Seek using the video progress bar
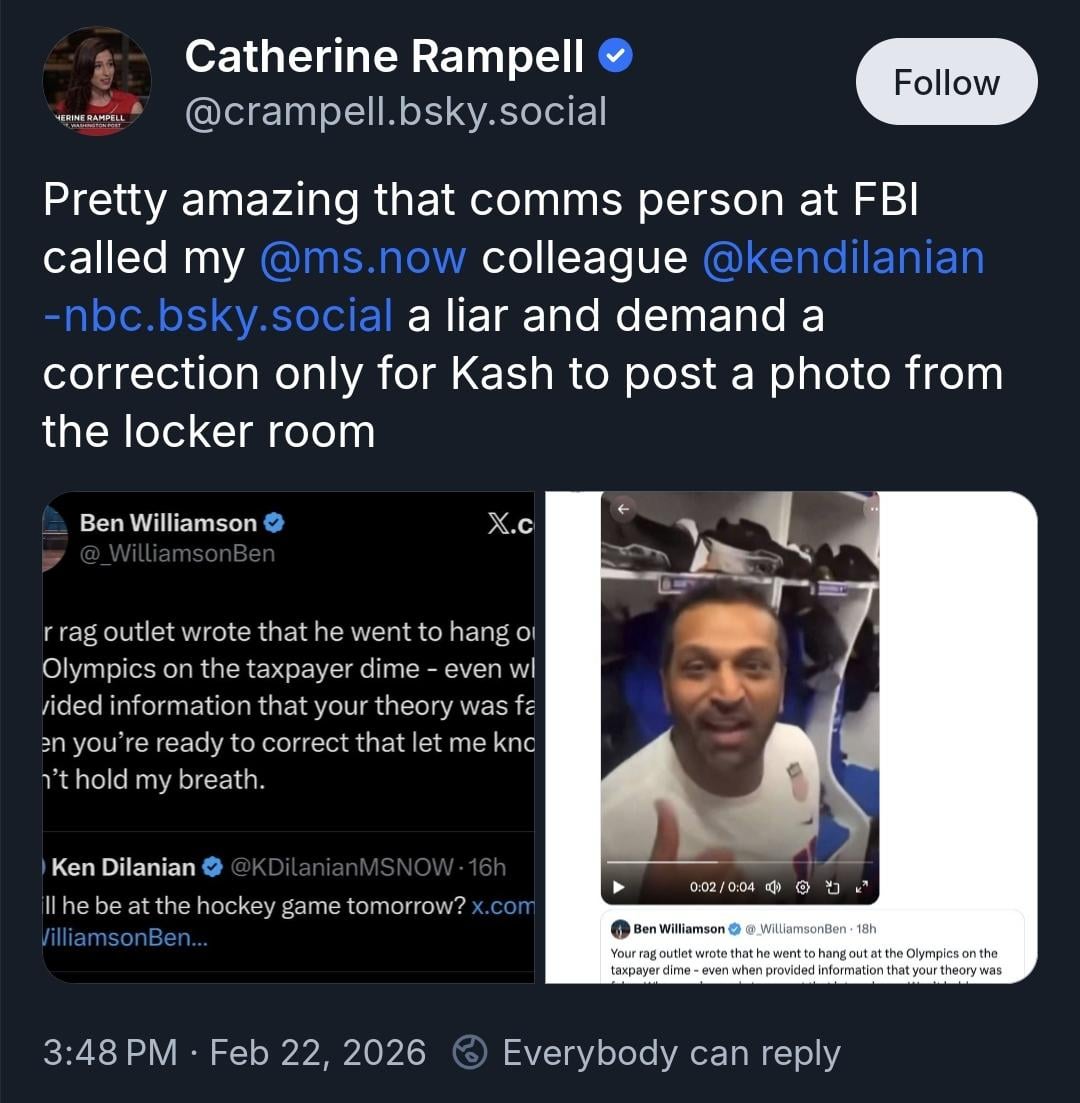This screenshot has width=1080, height=1103. 740,861
